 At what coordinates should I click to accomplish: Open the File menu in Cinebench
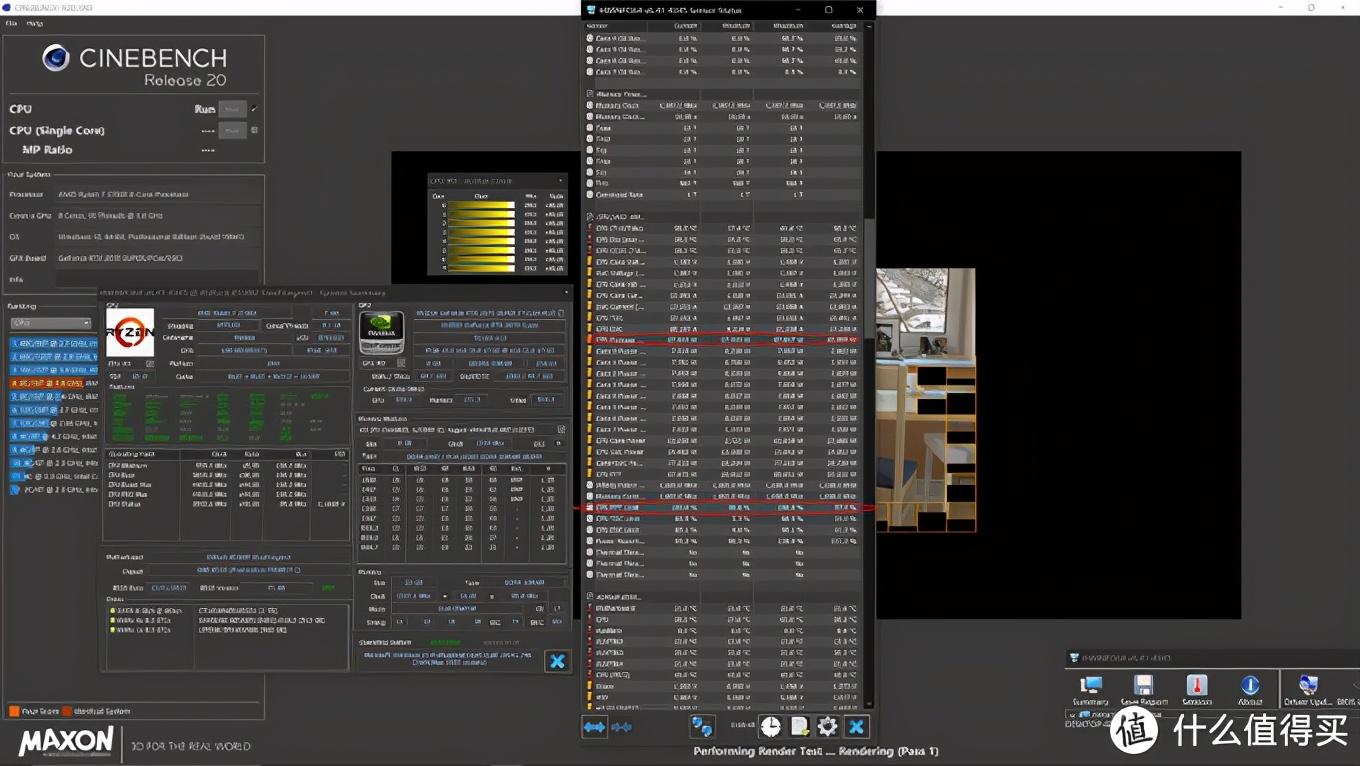pyautogui.click(x=12, y=23)
